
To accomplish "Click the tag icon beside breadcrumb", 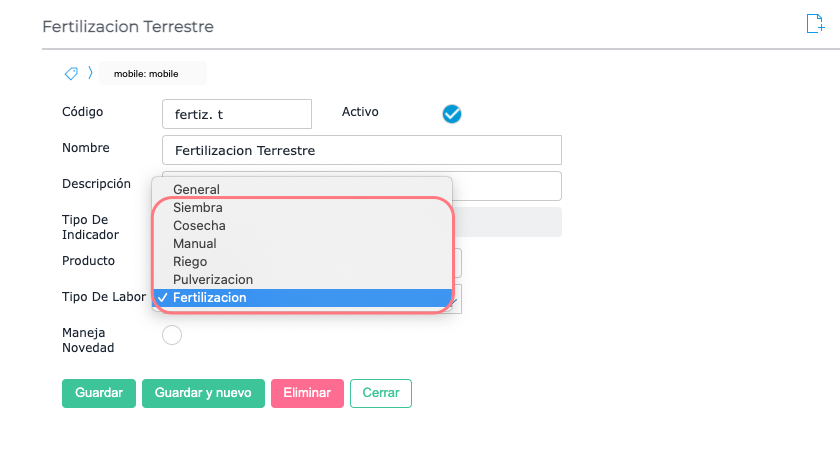I will click(x=71, y=73).
